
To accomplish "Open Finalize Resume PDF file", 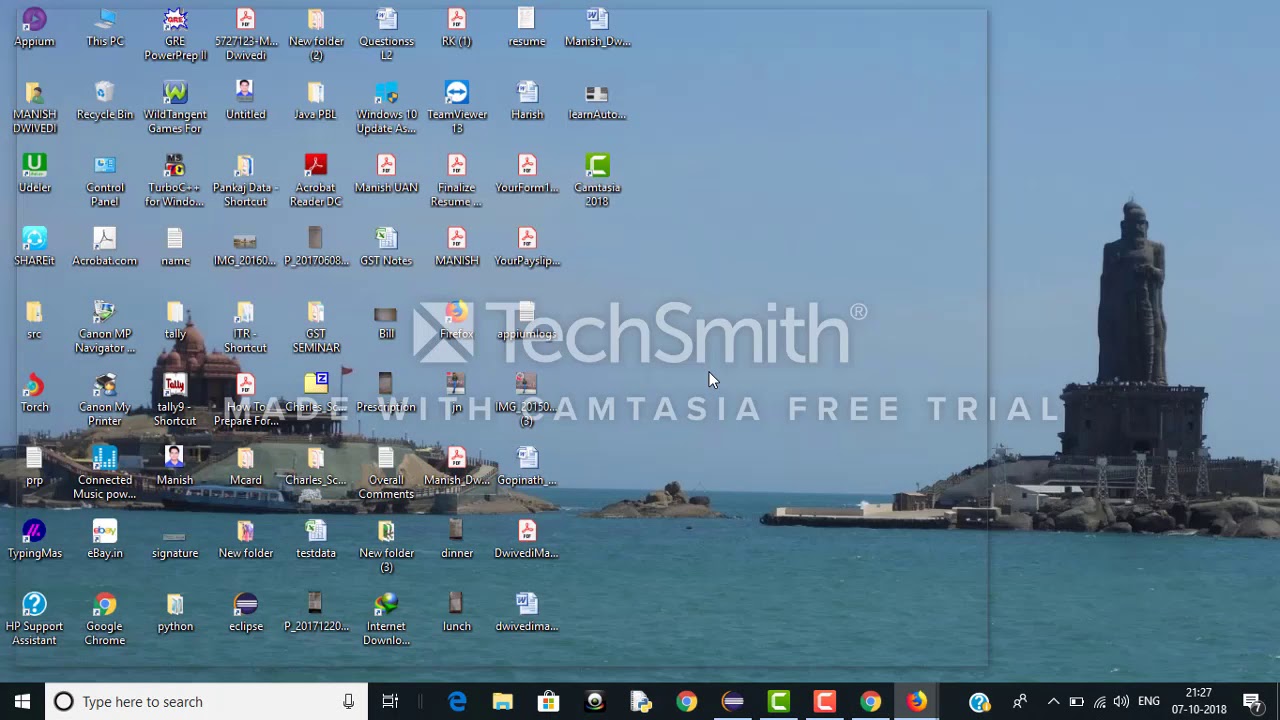I will click(457, 181).
